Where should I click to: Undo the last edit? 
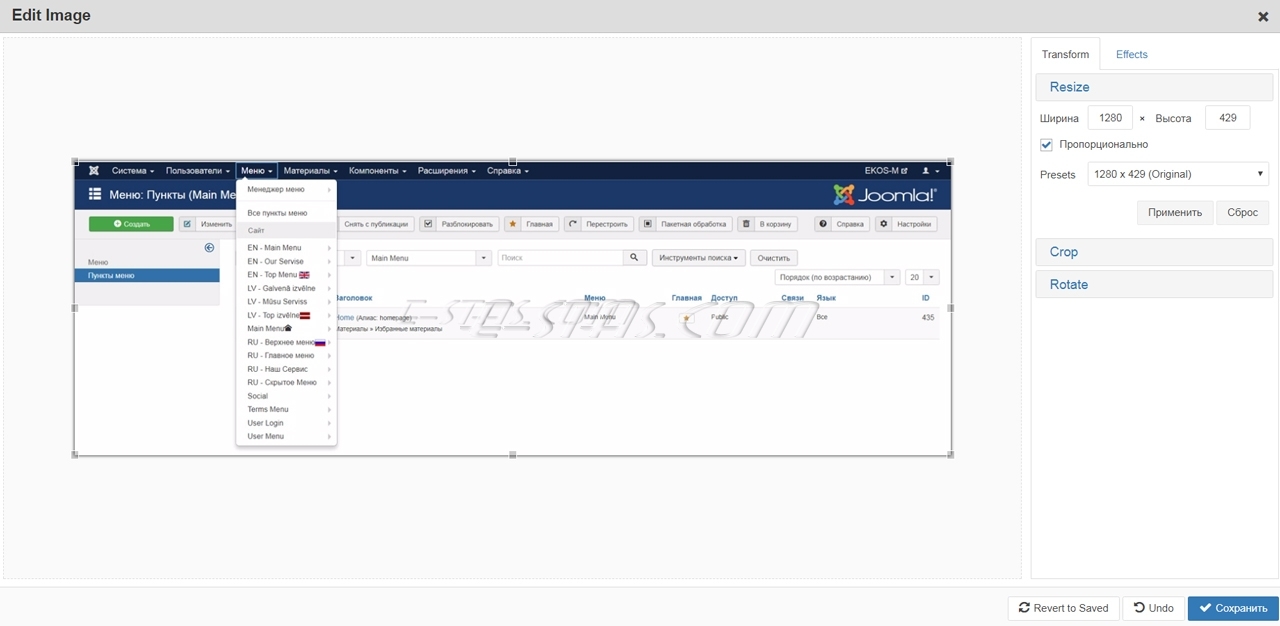pyautogui.click(x=1154, y=608)
